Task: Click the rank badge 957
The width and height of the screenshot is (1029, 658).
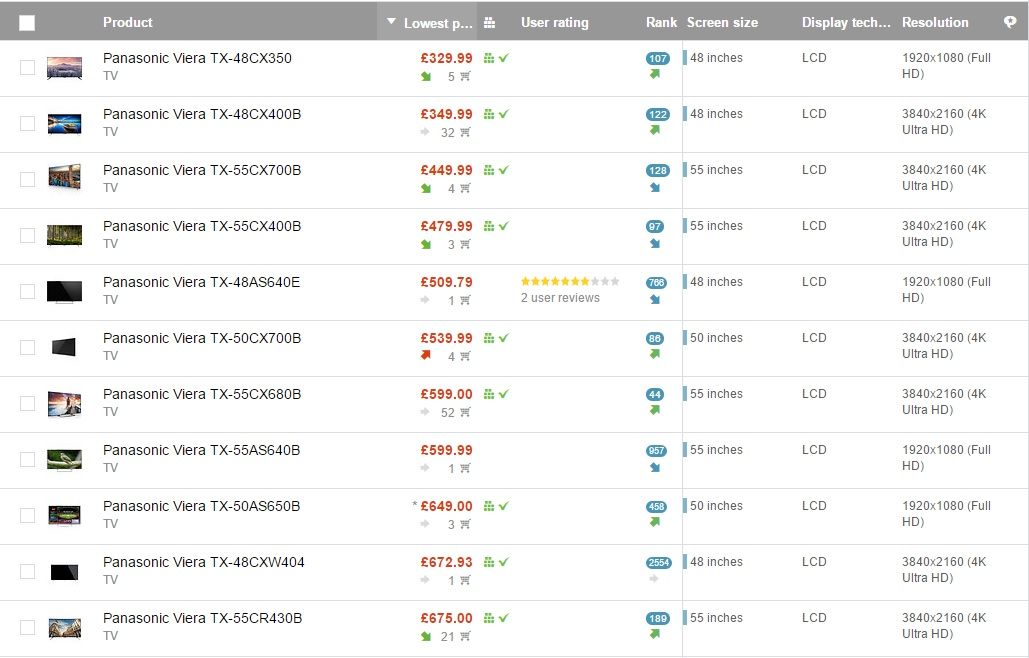Action: tap(656, 451)
